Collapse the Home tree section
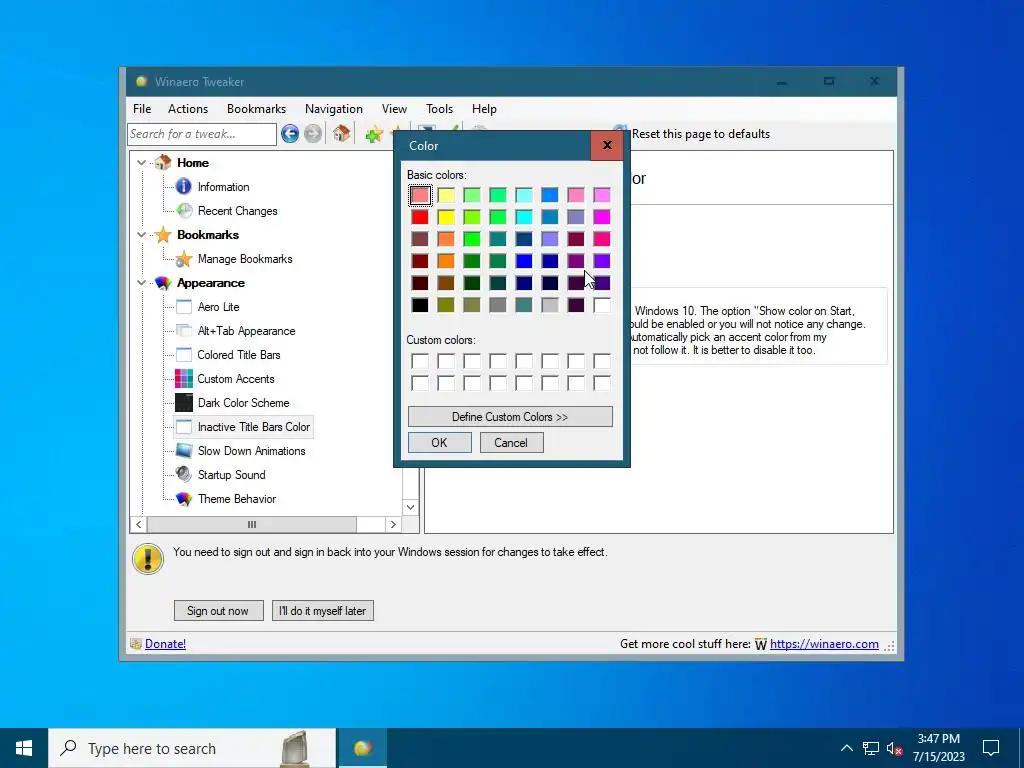 coord(141,163)
